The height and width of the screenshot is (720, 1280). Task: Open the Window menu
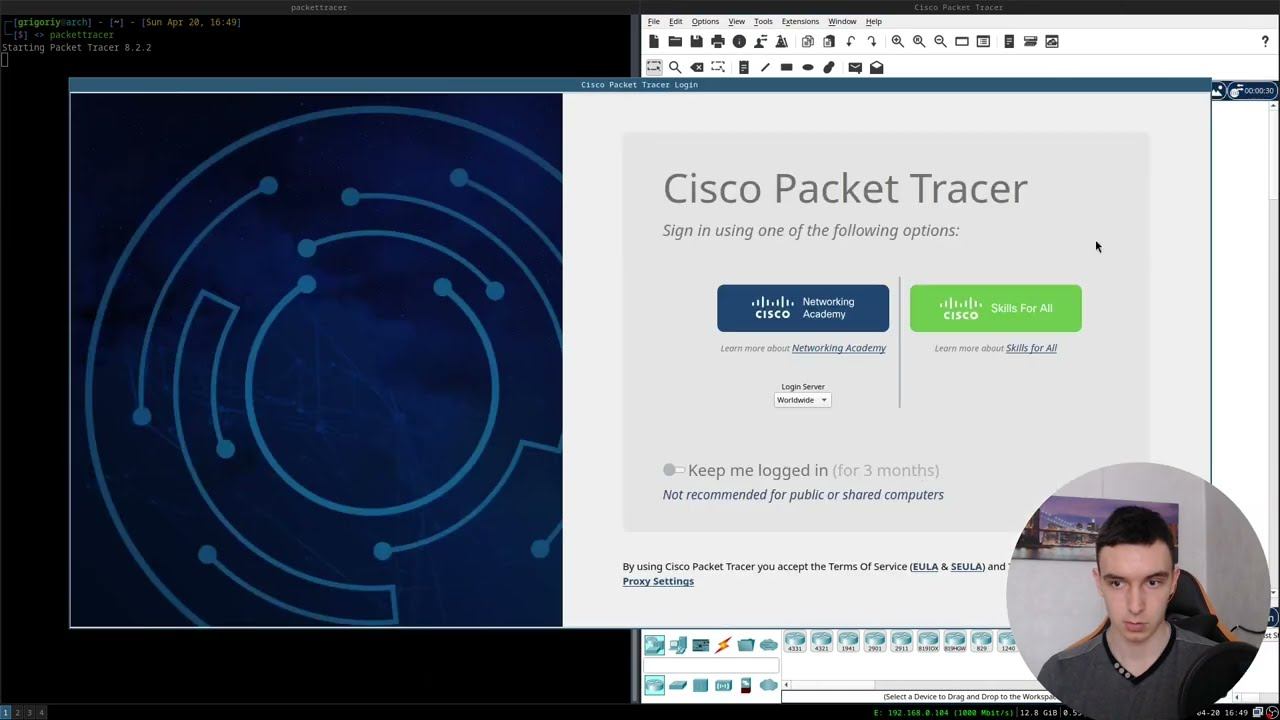pos(842,21)
